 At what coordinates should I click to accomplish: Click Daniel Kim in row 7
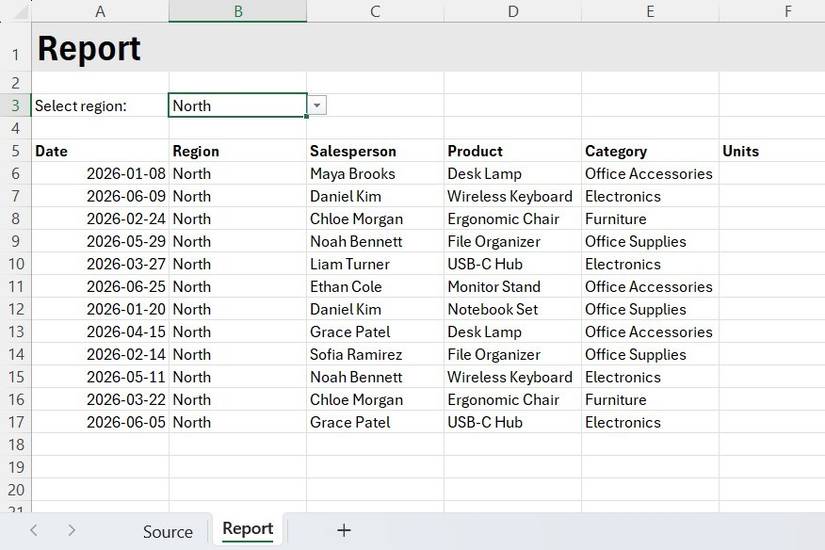click(375, 196)
